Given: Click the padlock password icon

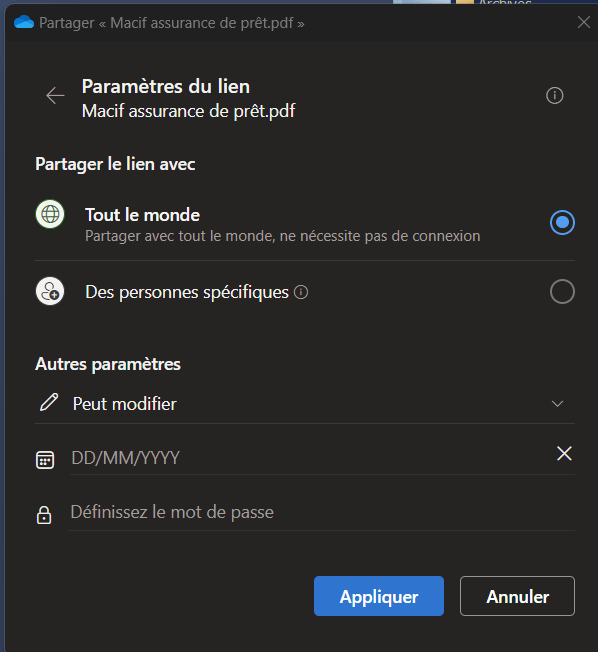Looking at the screenshot, I should tap(44, 515).
